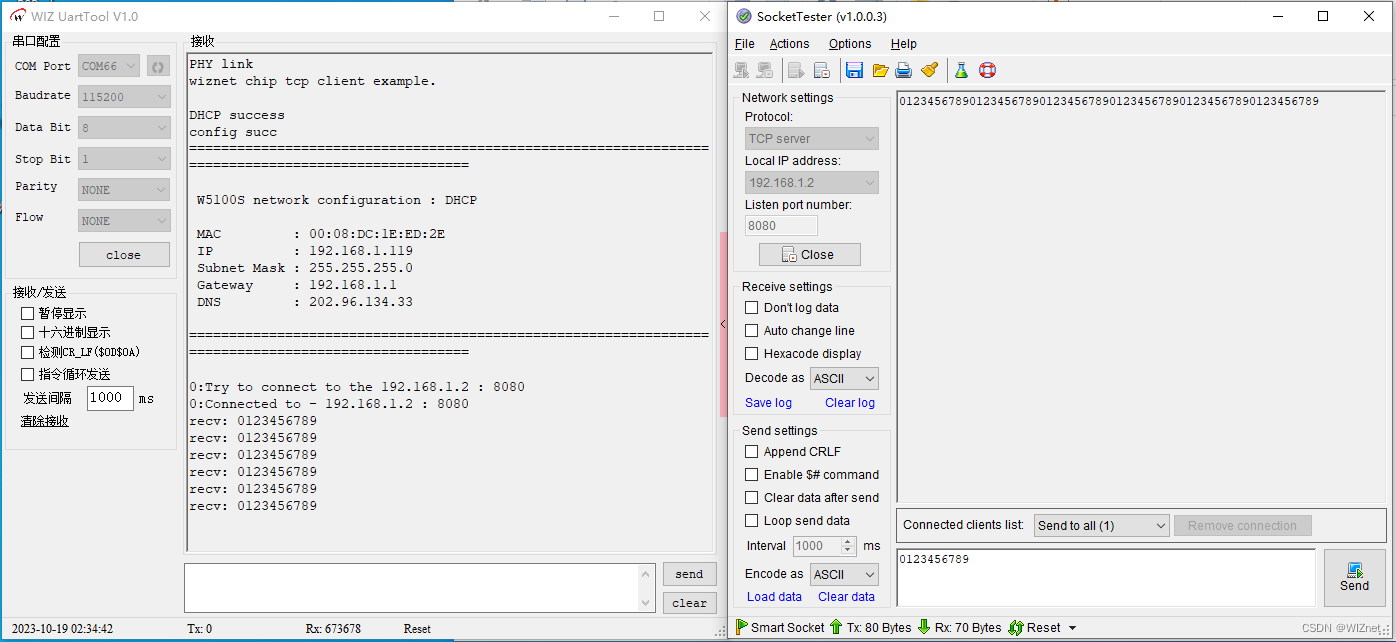
Task: Open the Help menu
Action: [904, 44]
